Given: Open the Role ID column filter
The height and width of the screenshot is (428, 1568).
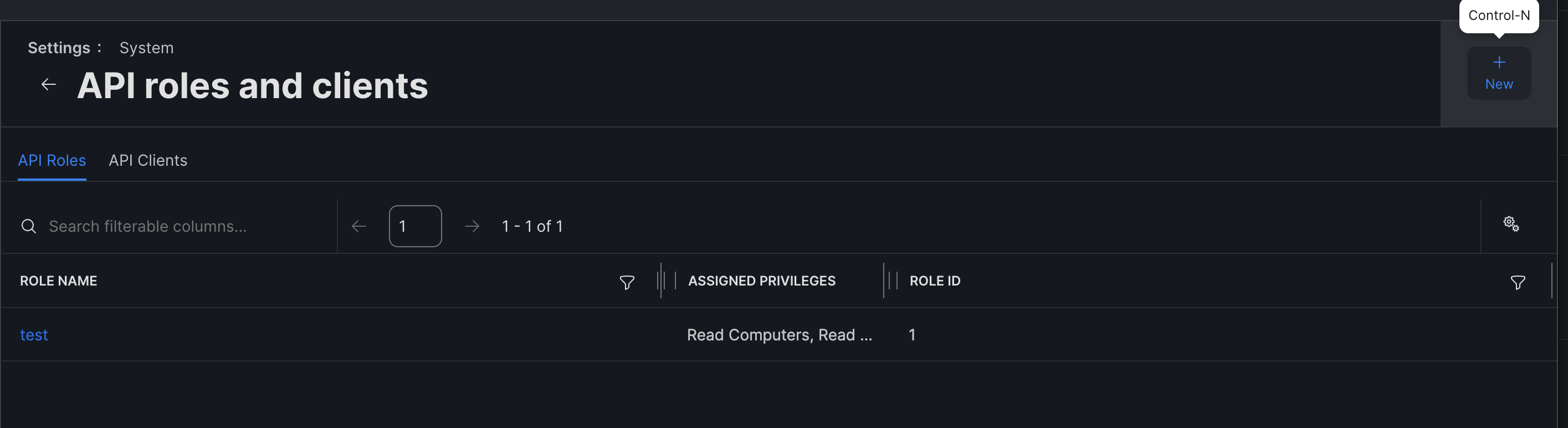Looking at the screenshot, I should (1518, 282).
